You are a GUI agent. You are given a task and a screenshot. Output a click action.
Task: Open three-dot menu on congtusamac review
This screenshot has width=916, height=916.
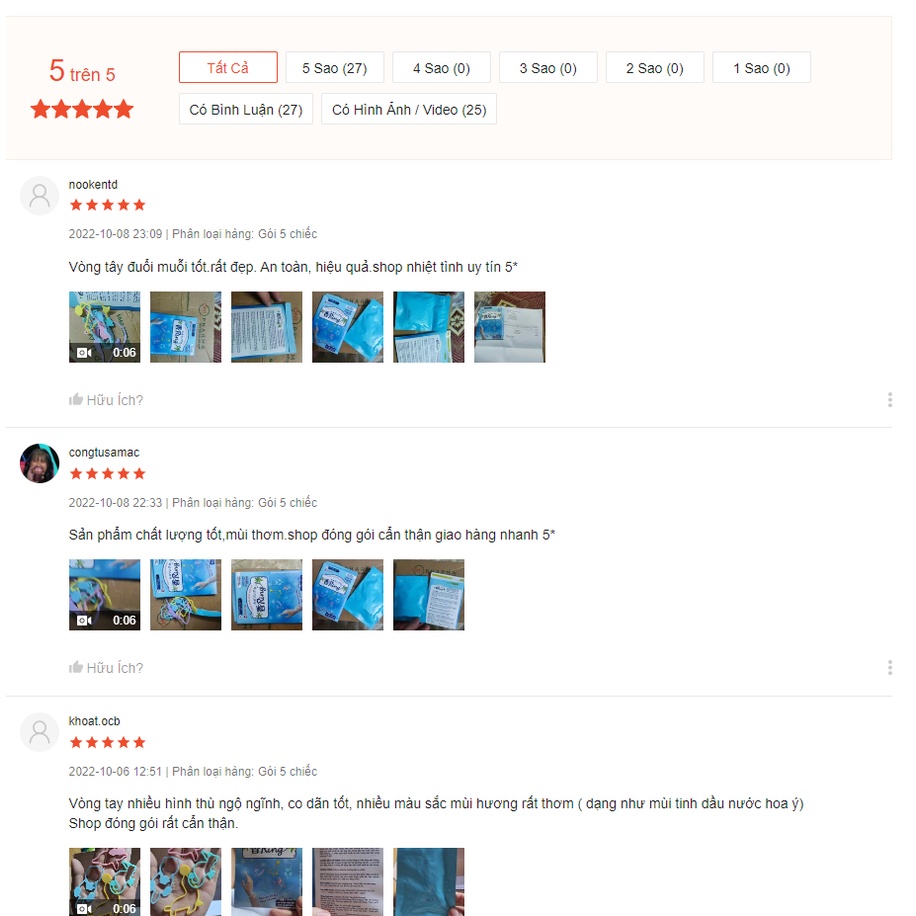click(x=890, y=667)
